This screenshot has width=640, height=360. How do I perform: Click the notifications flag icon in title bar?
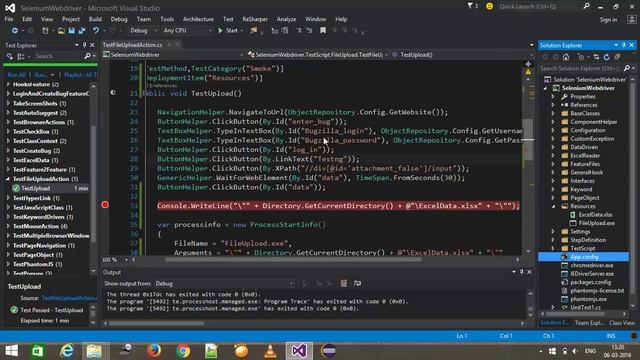[x=472, y=6]
